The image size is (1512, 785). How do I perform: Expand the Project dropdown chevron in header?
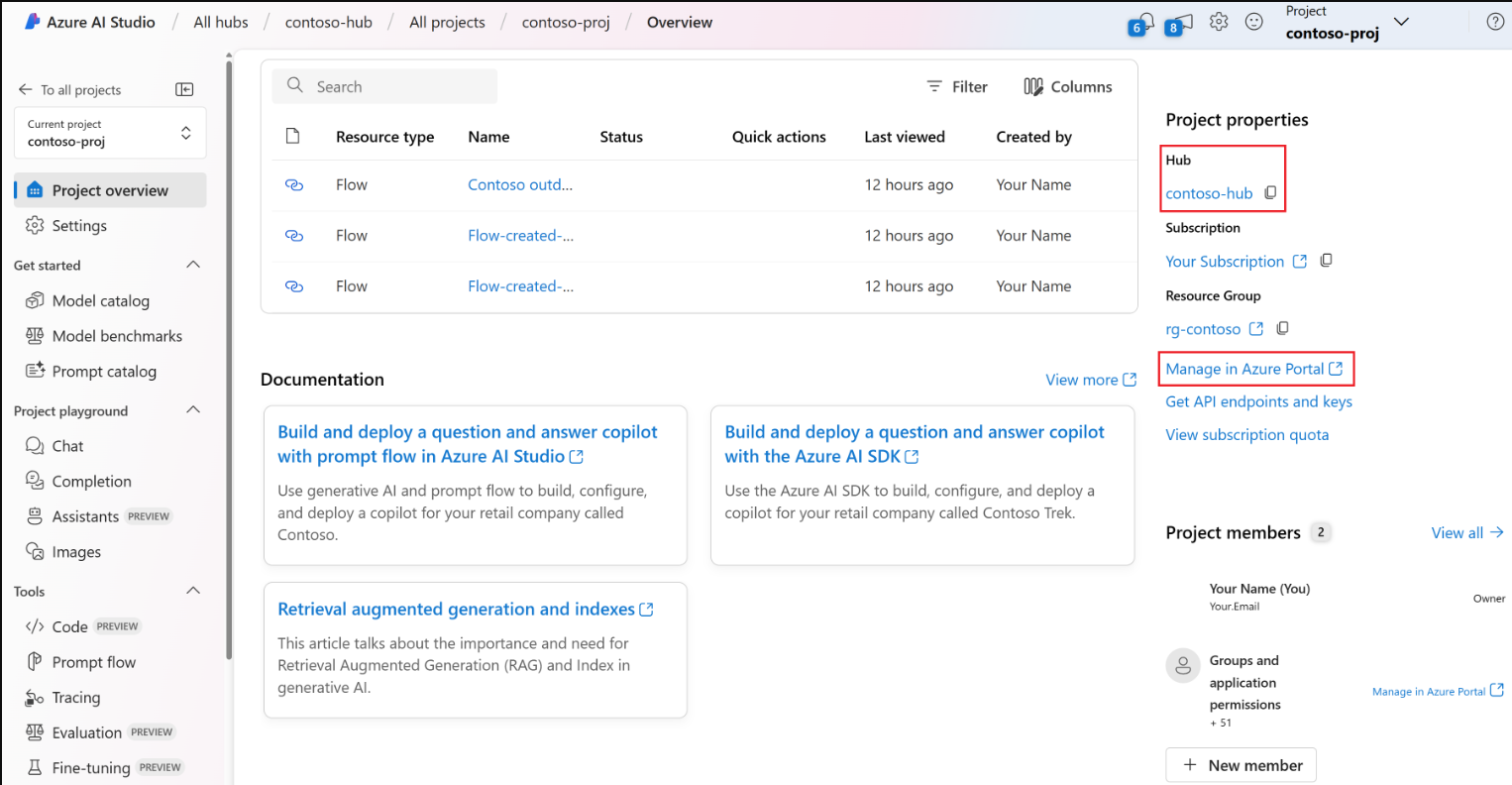[1401, 22]
